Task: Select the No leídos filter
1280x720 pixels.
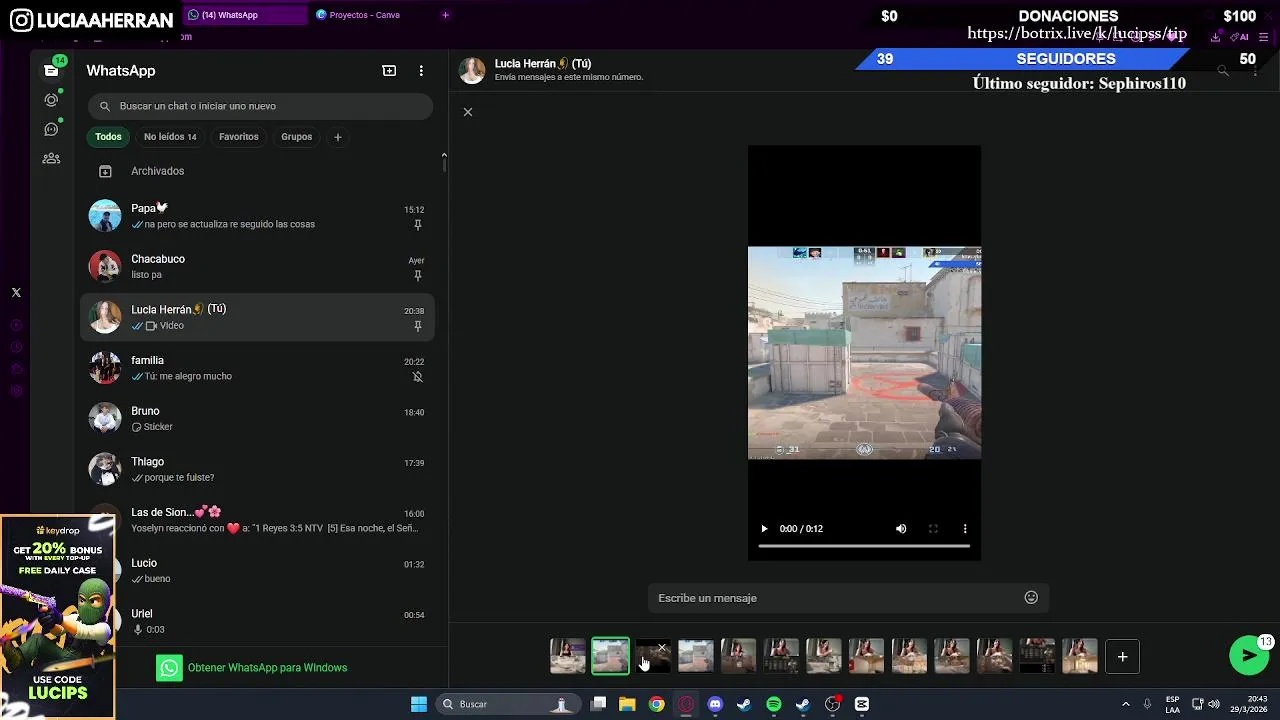Action: (170, 137)
